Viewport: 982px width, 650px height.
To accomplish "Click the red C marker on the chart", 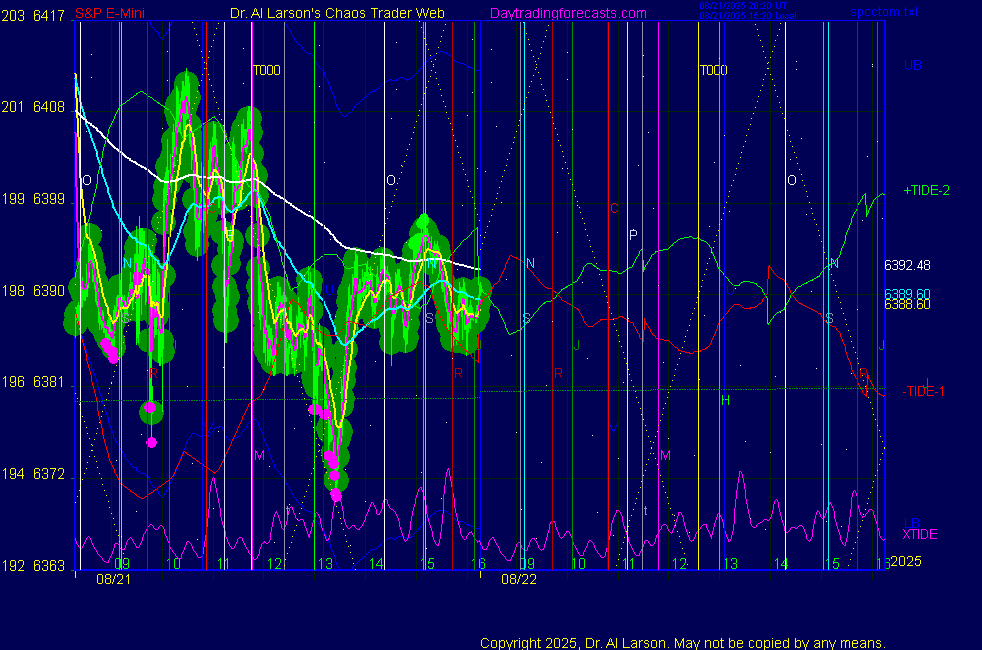I will coord(615,209).
